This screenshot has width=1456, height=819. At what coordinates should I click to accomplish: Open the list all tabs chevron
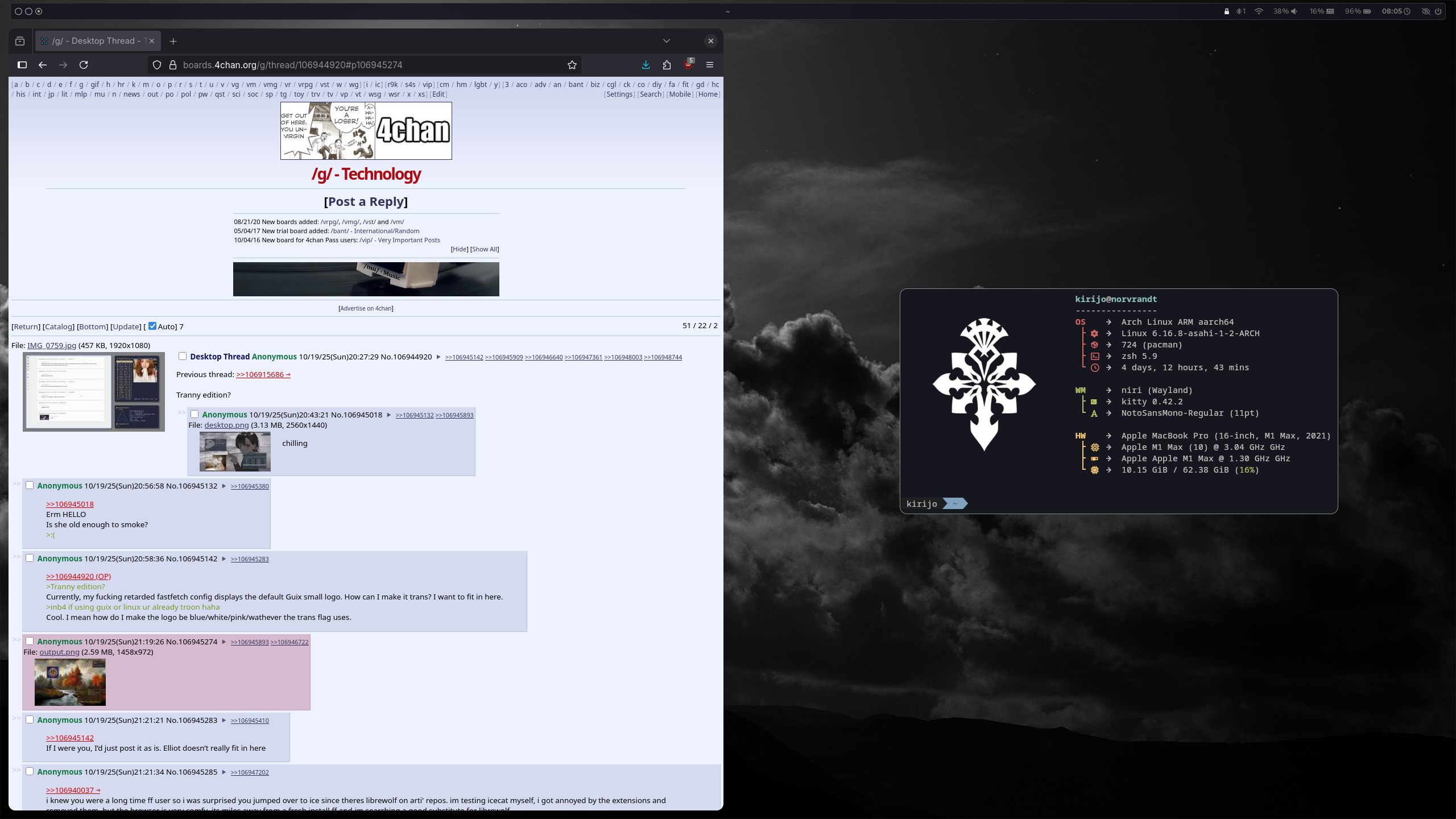pyautogui.click(x=667, y=41)
